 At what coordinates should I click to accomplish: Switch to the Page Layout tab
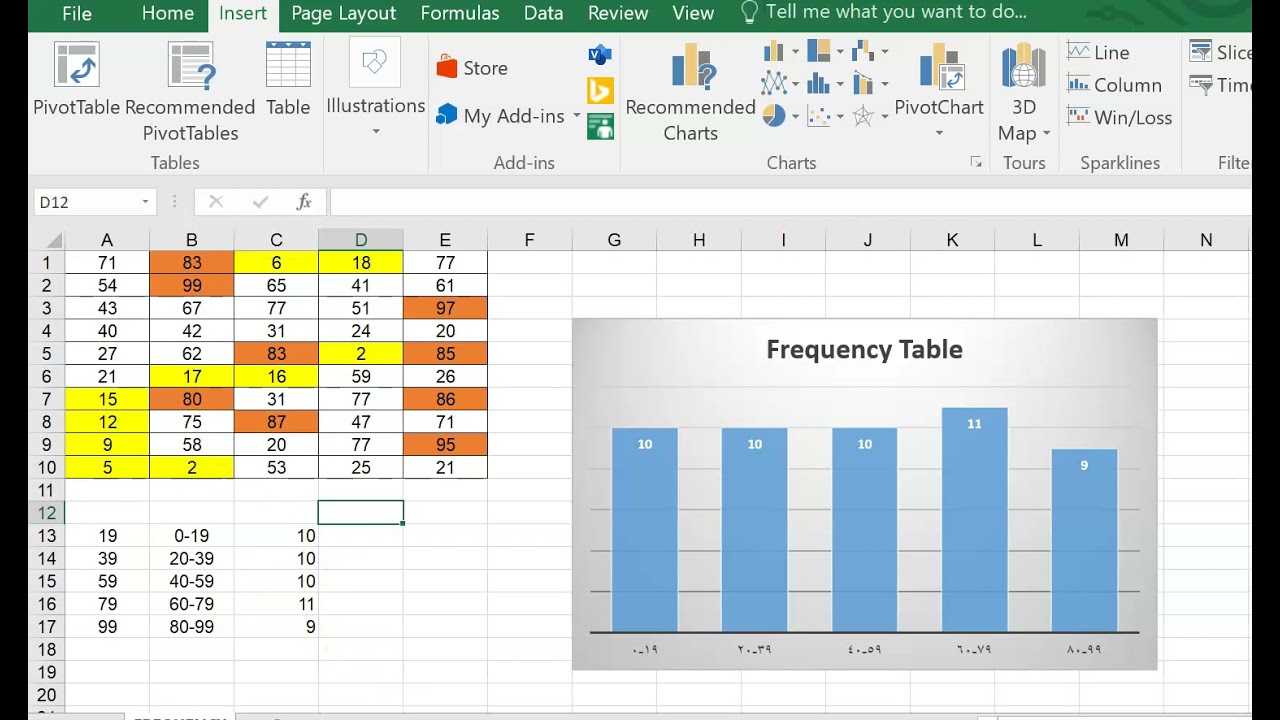coord(344,14)
